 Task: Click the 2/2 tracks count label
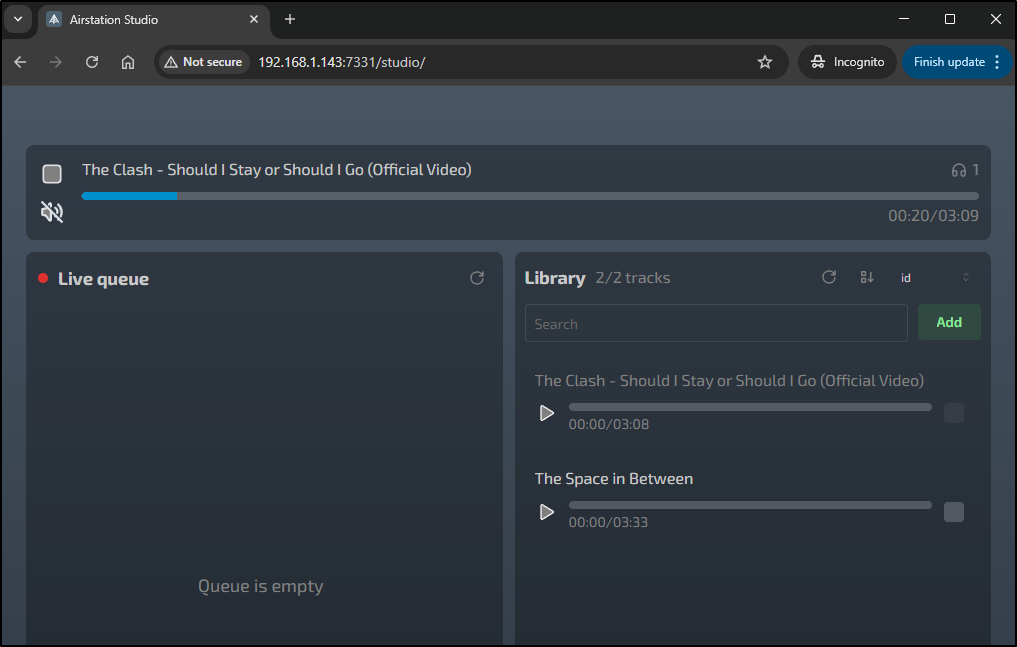pyautogui.click(x=632, y=277)
